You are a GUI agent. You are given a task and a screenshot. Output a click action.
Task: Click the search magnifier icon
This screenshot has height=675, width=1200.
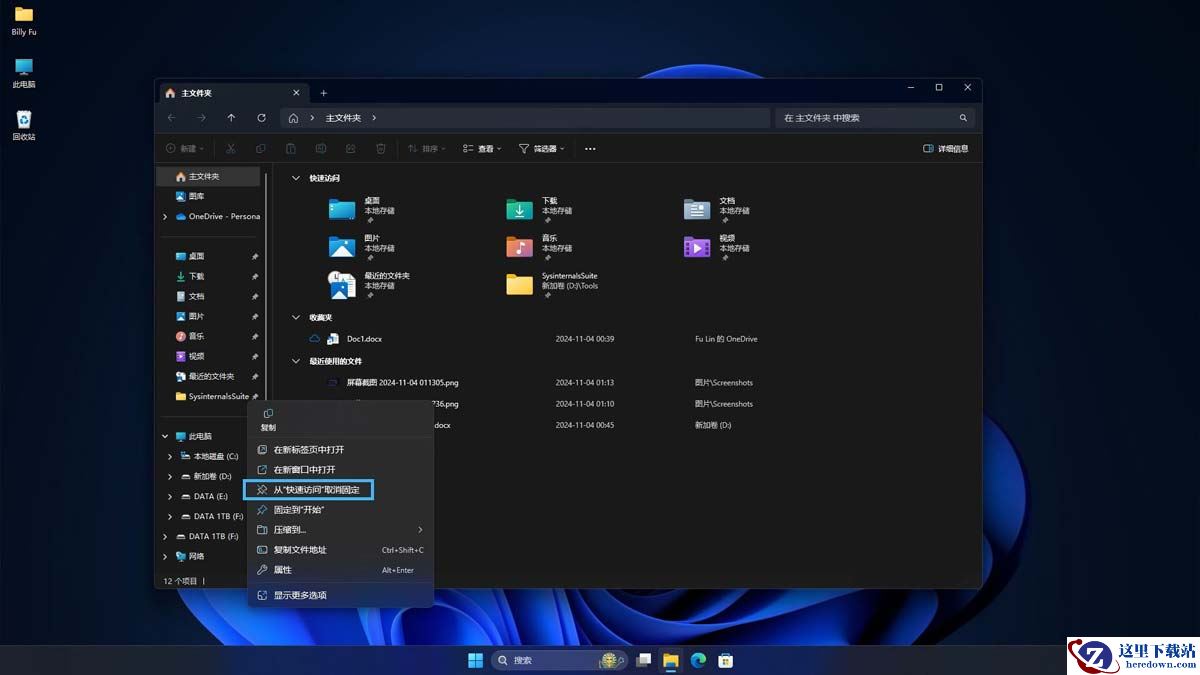point(963,118)
